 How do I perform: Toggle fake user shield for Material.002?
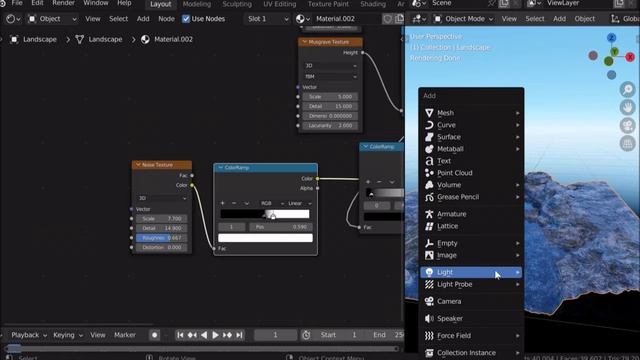pos(387,19)
